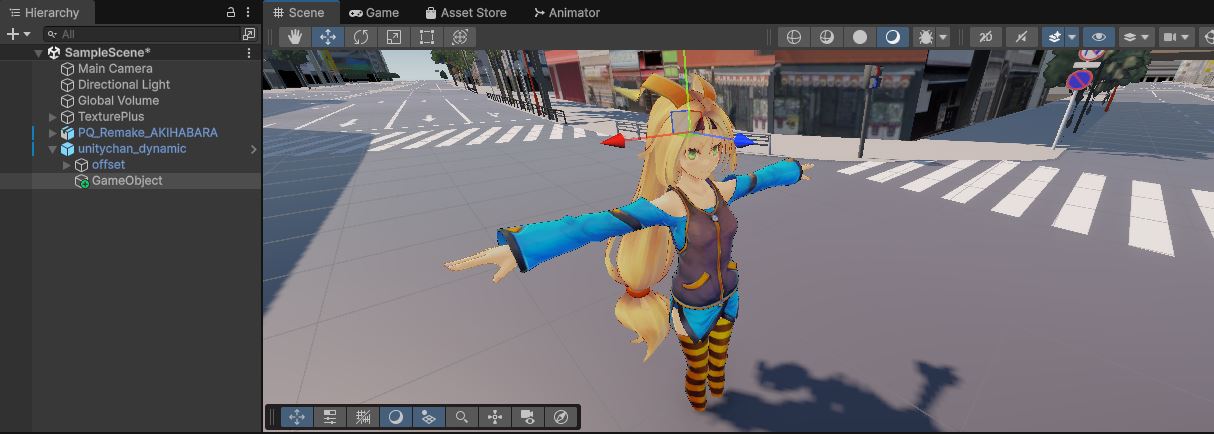
Task: Toggle grid snapping icon in bottom overlay
Action: click(x=363, y=417)
